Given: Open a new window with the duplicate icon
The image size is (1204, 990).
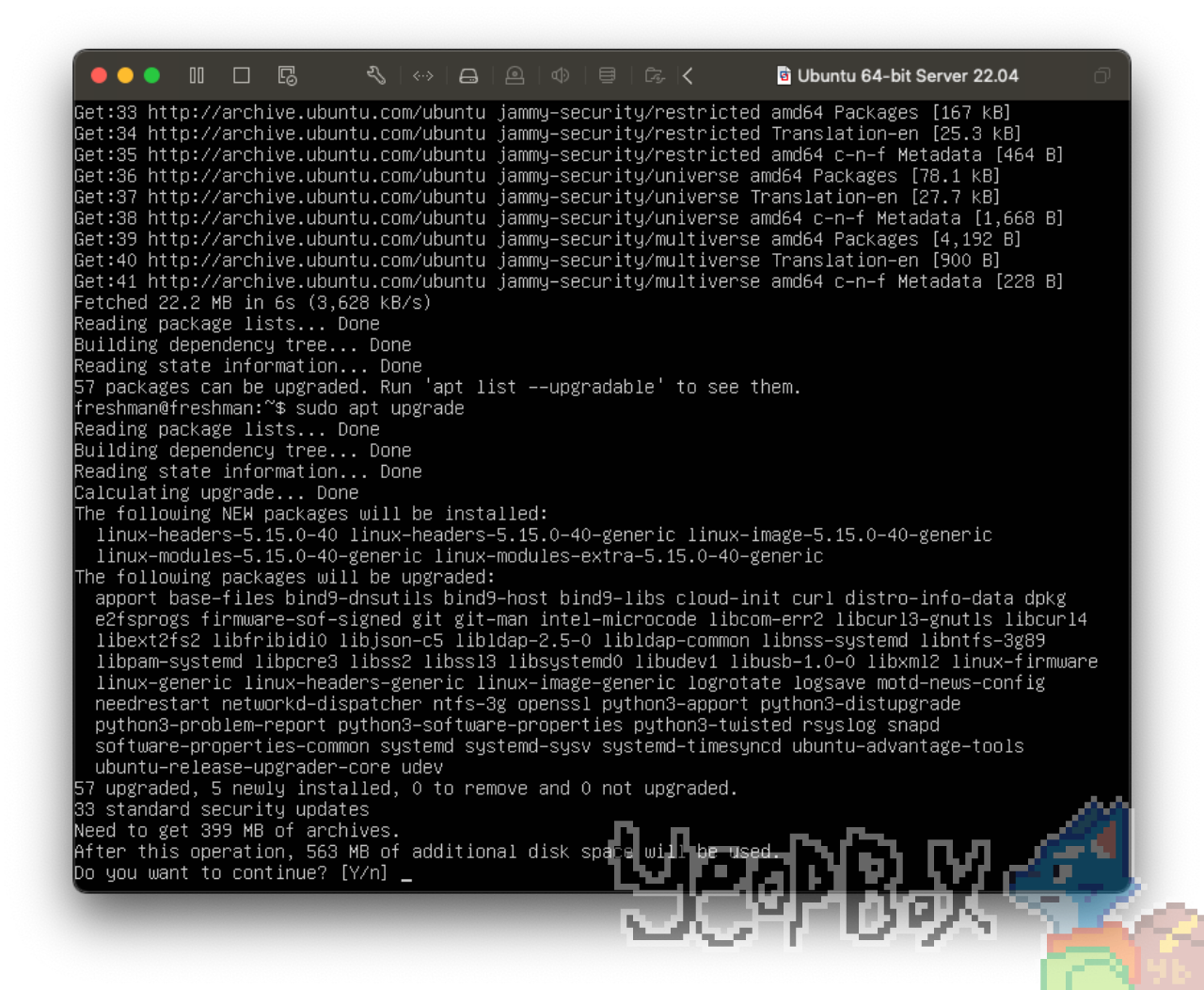Looking at the screenshot, I should (1101, 75).
